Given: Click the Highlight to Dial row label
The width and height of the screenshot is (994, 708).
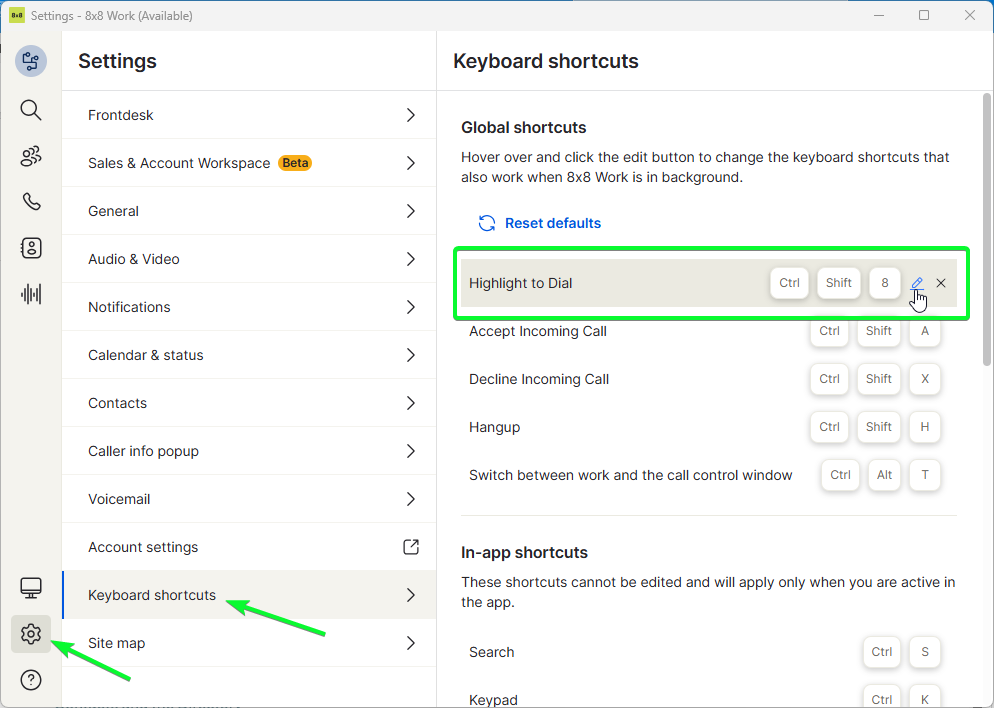Looking at the screenshot, I should click(520, 283).
